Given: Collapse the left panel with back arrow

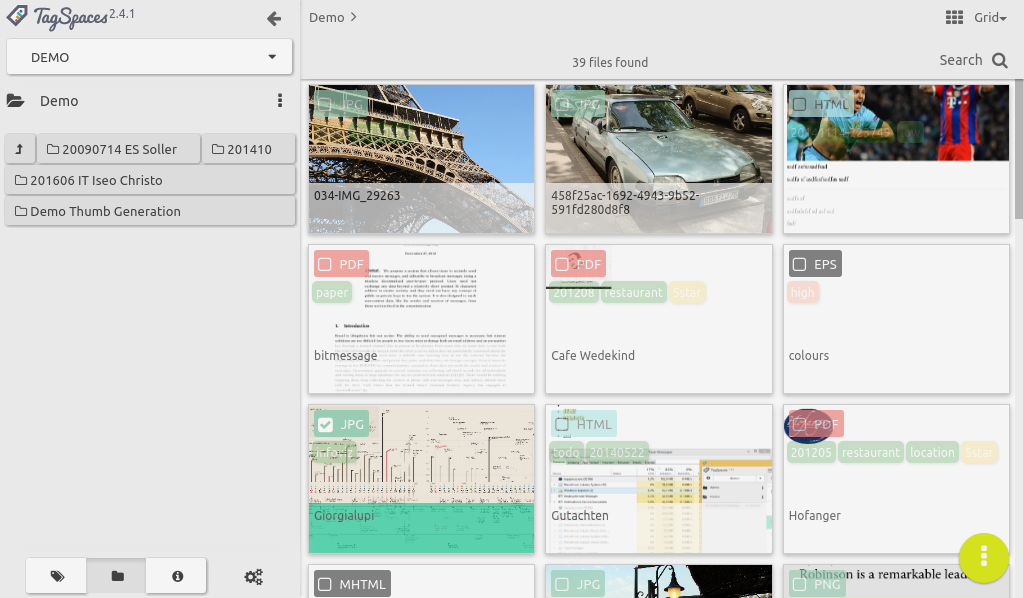Looking at the screenshot, I should pos(274,18).
